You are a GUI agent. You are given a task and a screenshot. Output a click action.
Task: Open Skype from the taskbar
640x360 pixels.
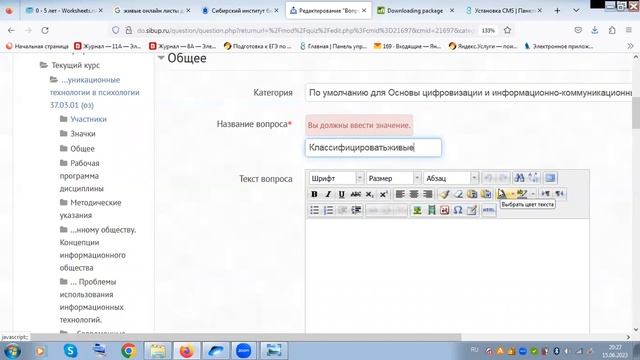pos(70,350)
